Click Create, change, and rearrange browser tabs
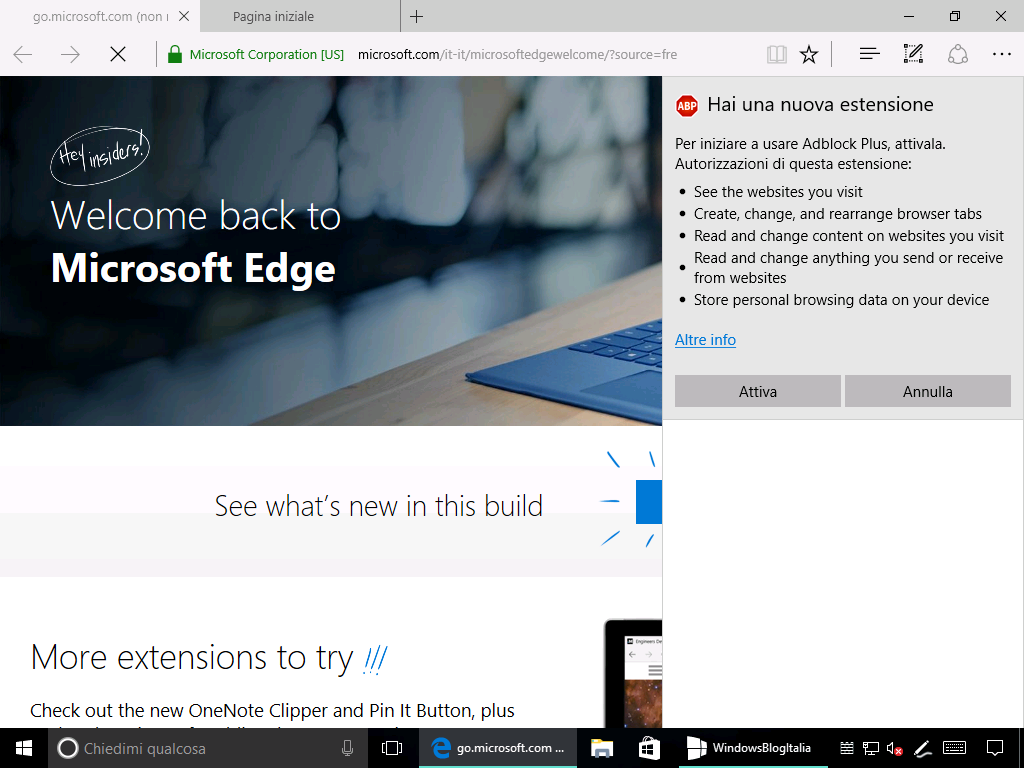1024x768 pixels. (x=837, y=214)
